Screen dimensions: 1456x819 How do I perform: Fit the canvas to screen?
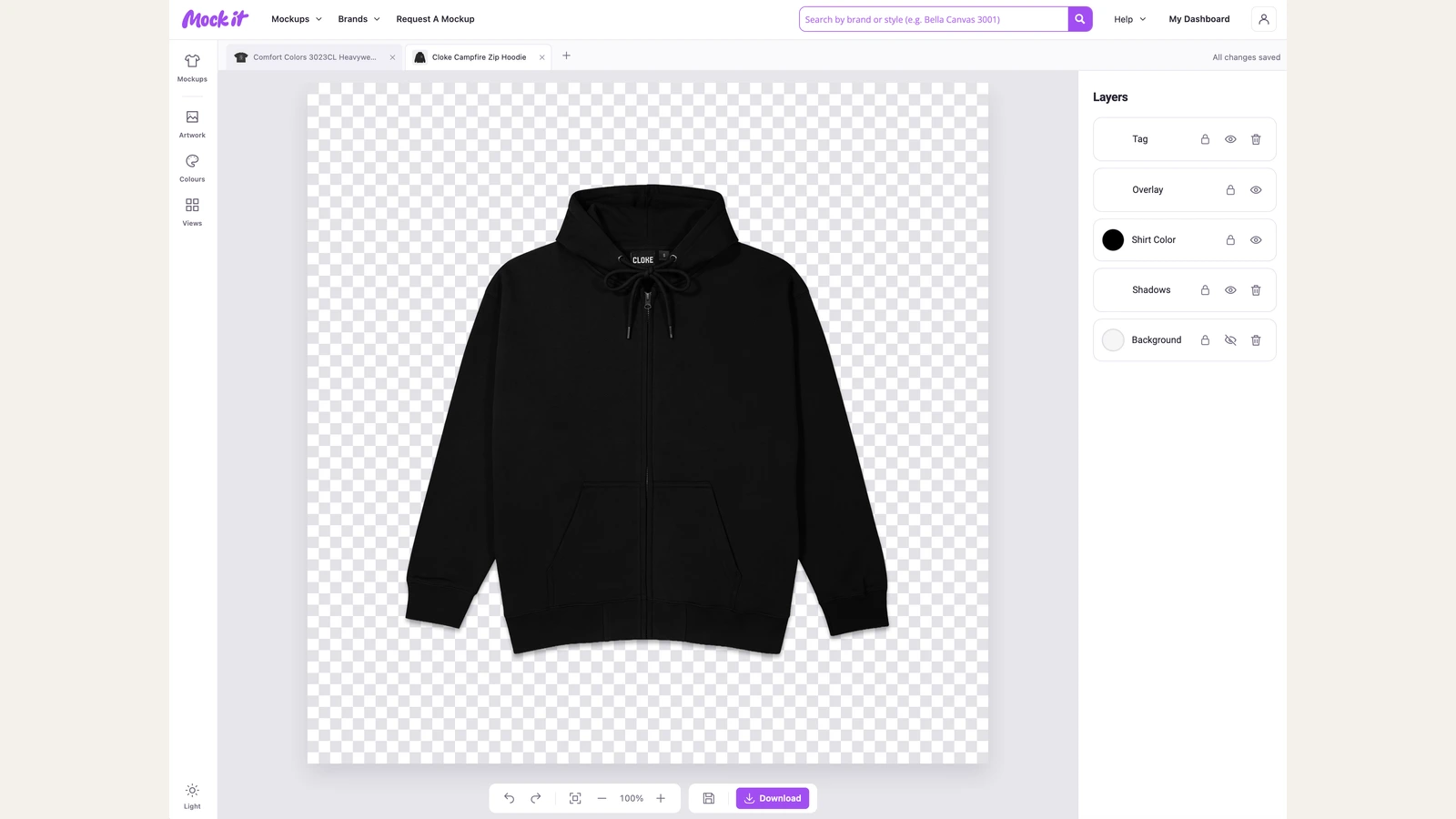(575, 798)
